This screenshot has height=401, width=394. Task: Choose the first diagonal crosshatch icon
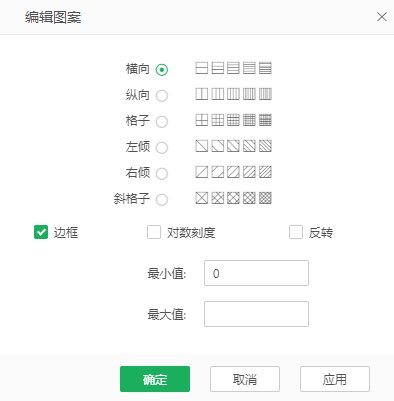202,198
